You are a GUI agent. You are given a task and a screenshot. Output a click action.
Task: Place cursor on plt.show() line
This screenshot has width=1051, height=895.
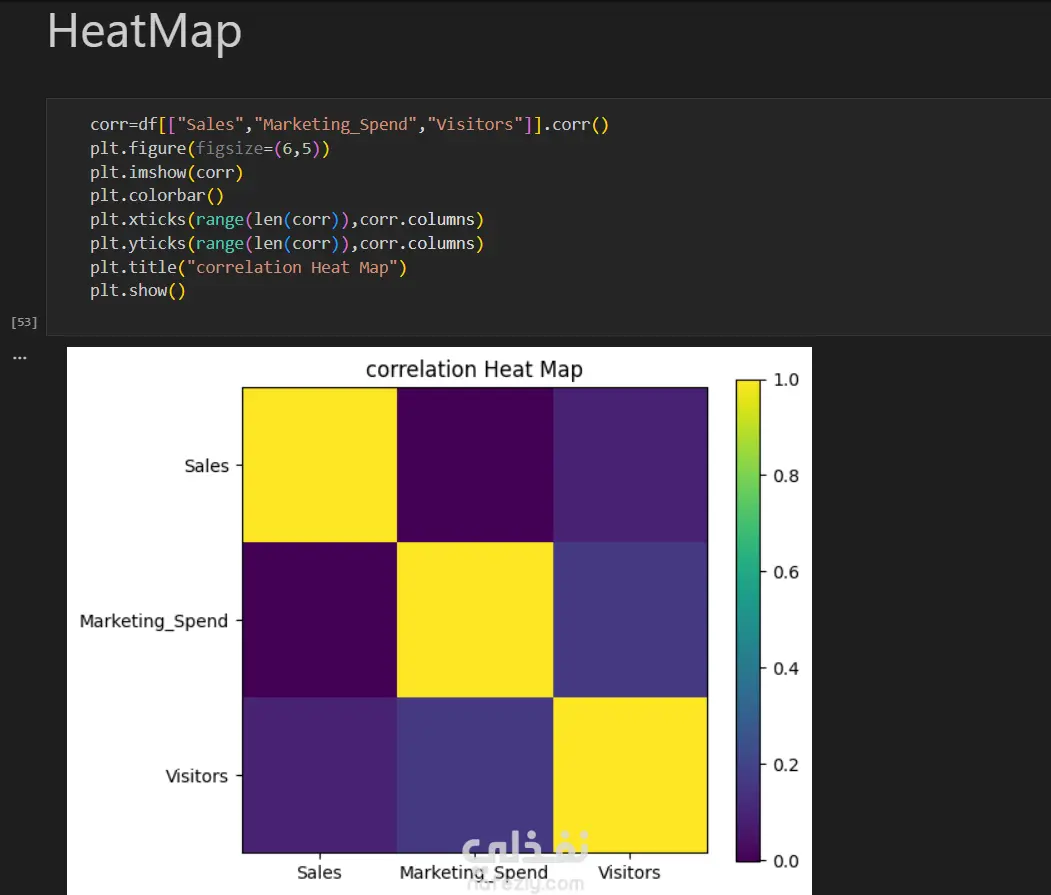tap(137, 292)
